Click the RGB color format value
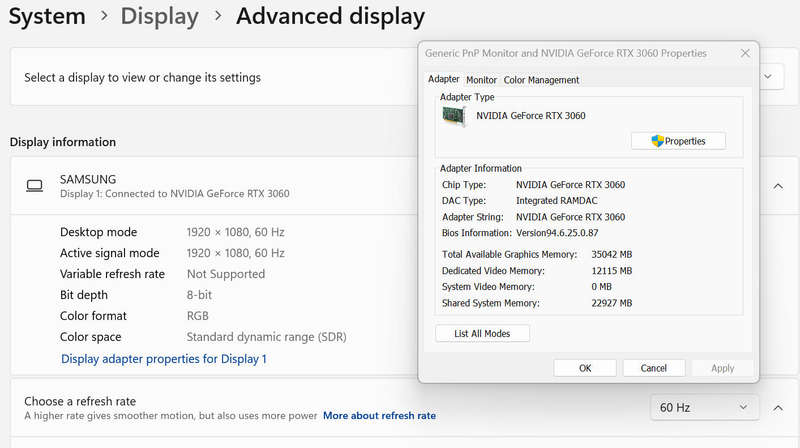 pos(197,316)
